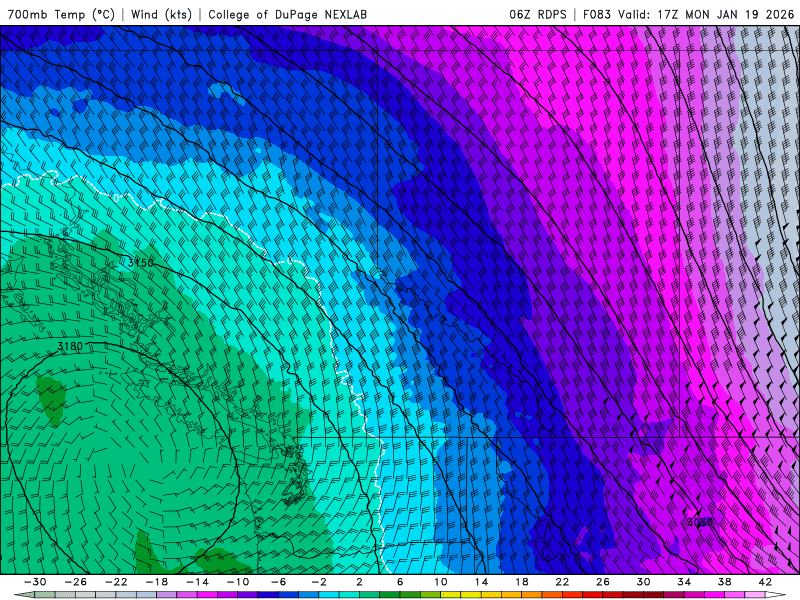Screen dimensions: 800x600
Task: Click the -30 colorbar label
Action: (x=35, y=582)
